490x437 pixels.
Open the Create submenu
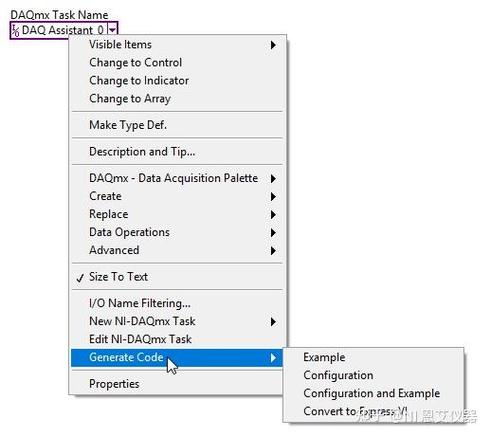coord(177,196)
